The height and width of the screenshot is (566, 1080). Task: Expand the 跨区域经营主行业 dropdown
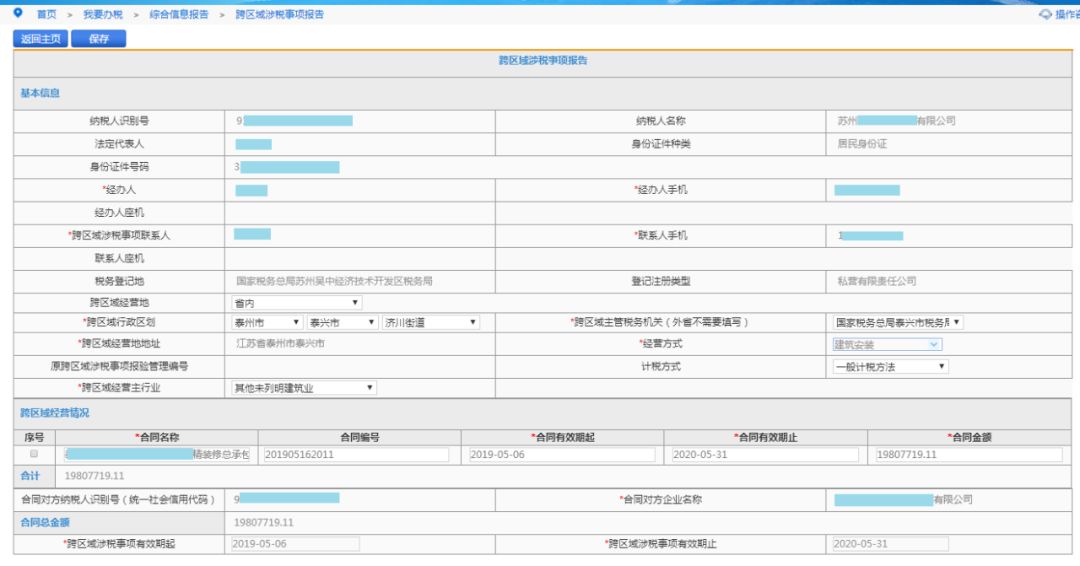point(303,388)
